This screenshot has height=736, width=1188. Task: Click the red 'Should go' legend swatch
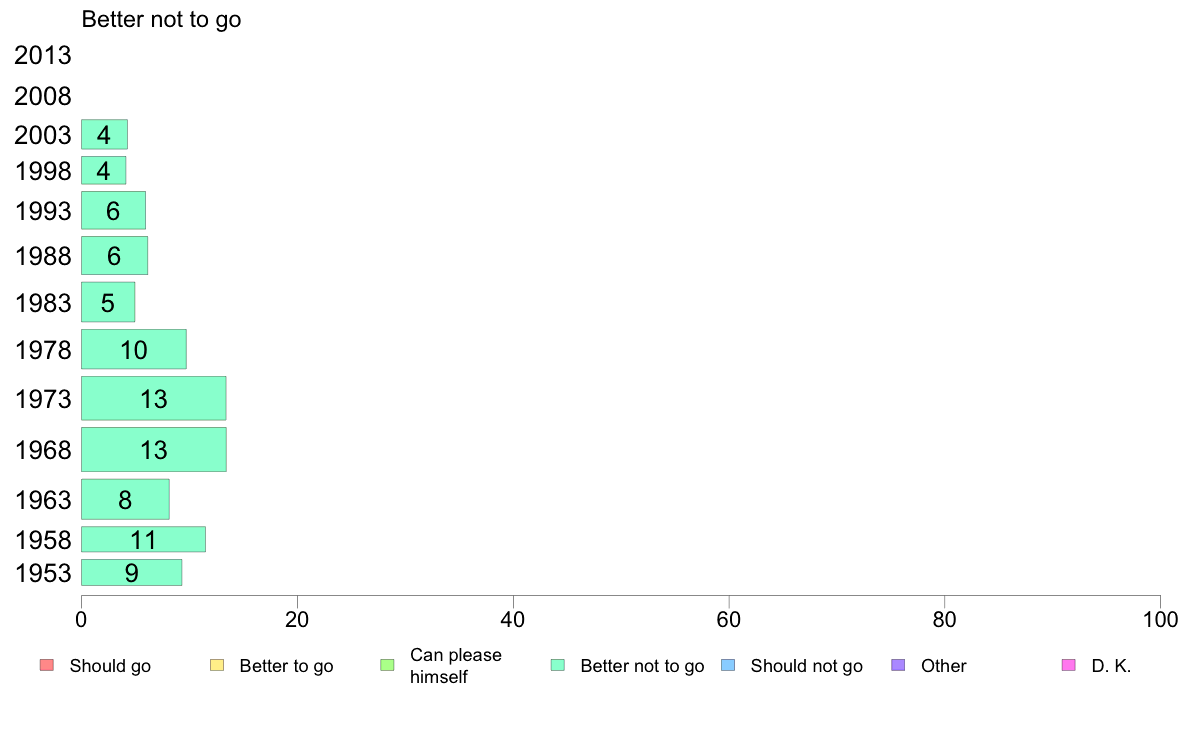point(47,666)
